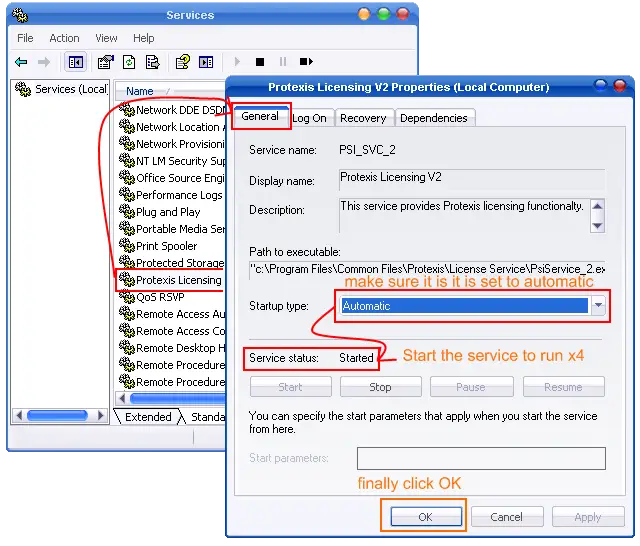Open the View menu
The height and width of the screenshot is (546, 640).
pyautogui.click(x=106, y=38)
